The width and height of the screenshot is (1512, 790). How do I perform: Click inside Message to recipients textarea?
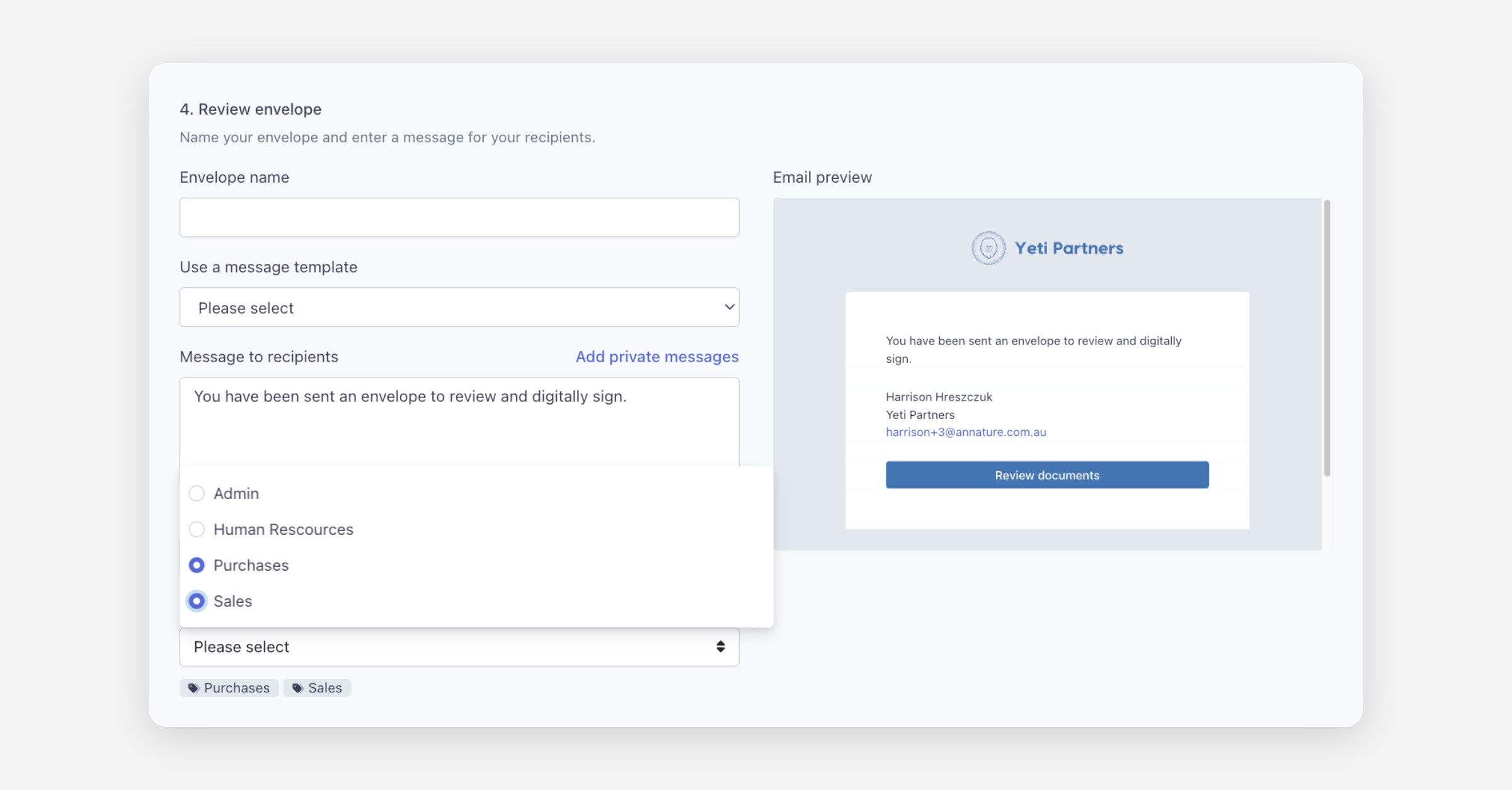tap(459, 428)
